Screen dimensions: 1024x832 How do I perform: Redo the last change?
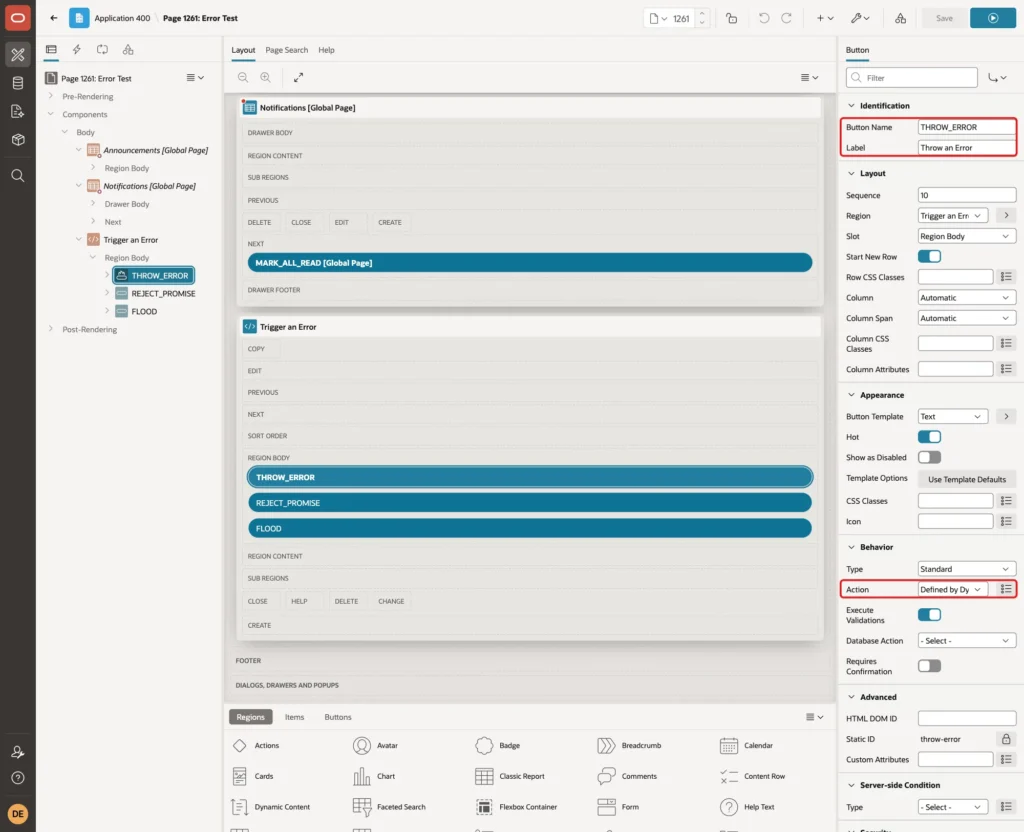click(x=786, y=18)
